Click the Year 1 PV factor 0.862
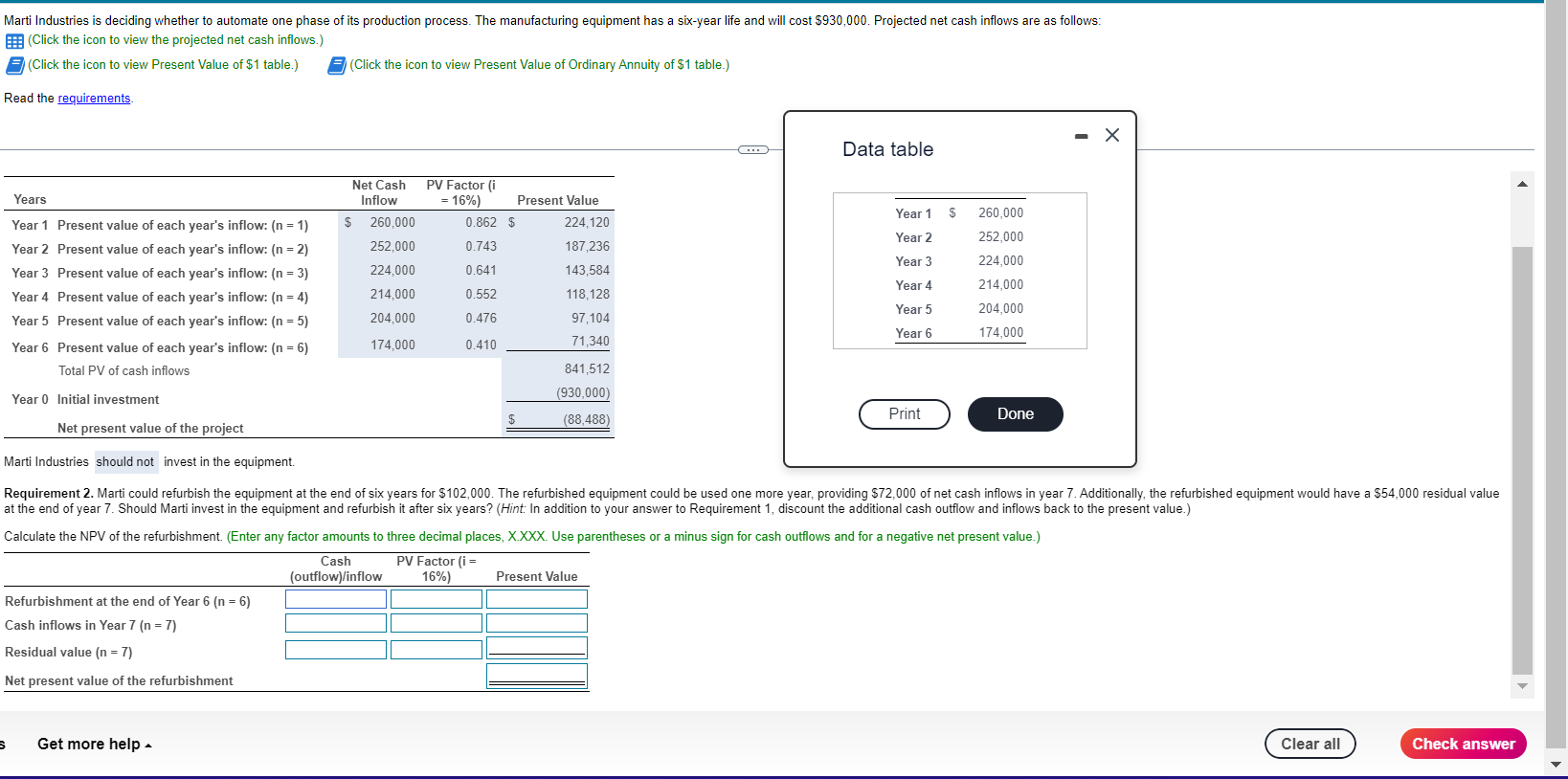1568x779 pixels. point(482,223)
